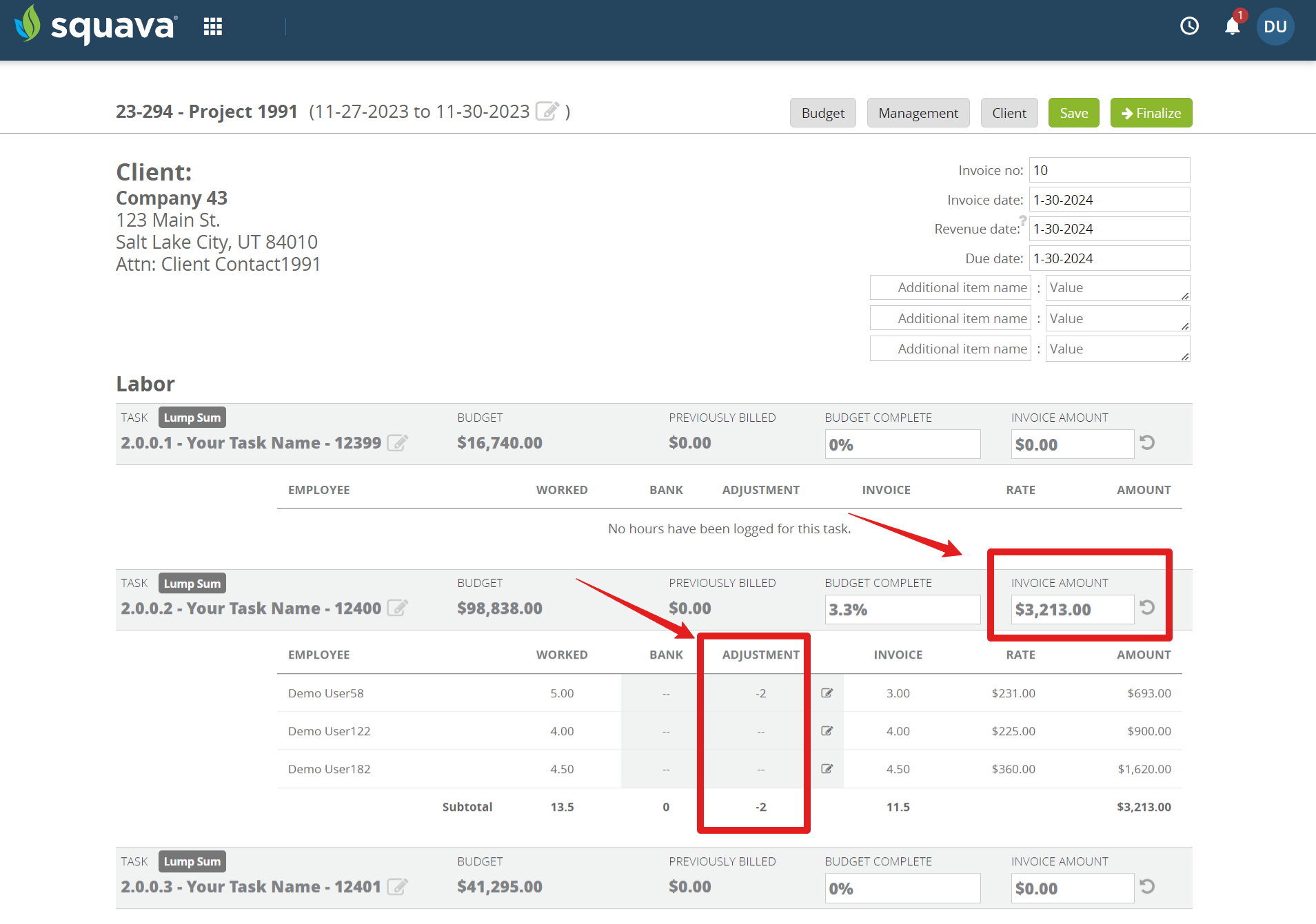Open the time clock icon
This screenshot has height=924, width=1316.
1189,26
